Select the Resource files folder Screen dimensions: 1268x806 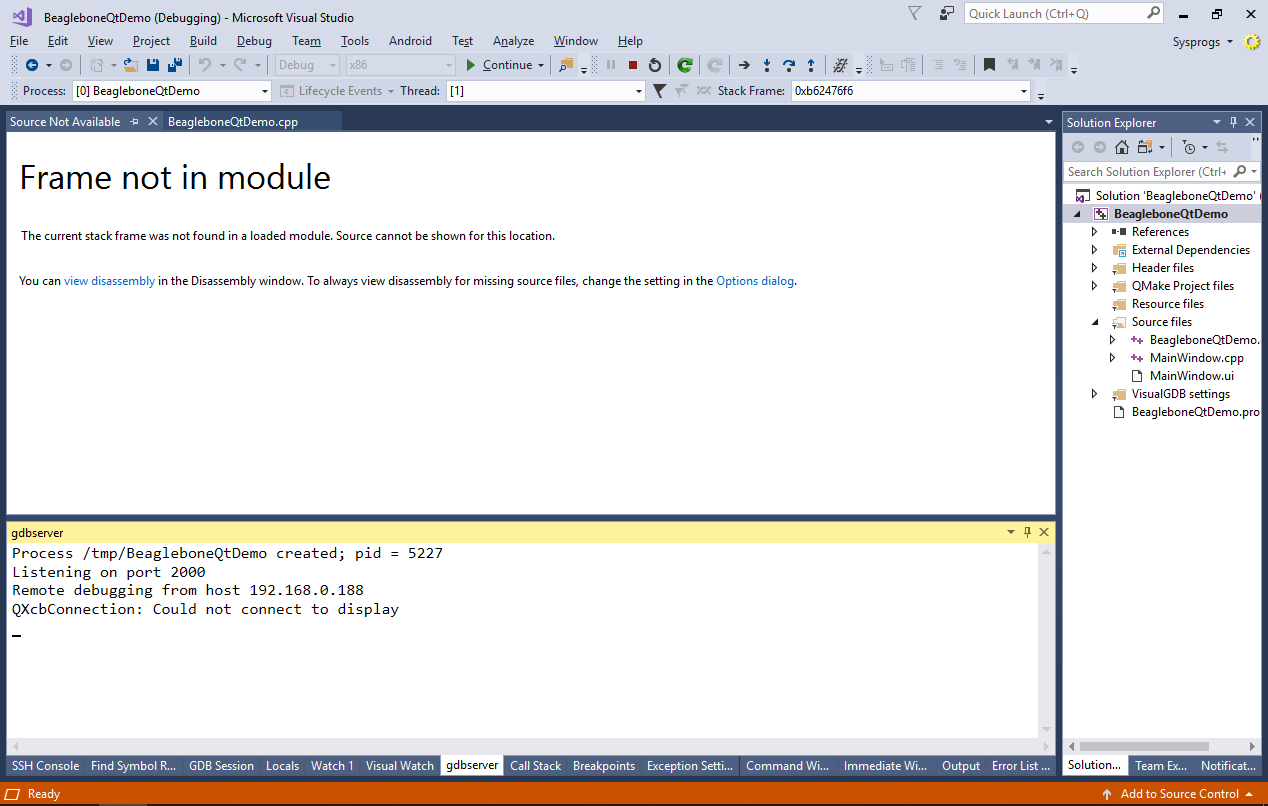1167,304
